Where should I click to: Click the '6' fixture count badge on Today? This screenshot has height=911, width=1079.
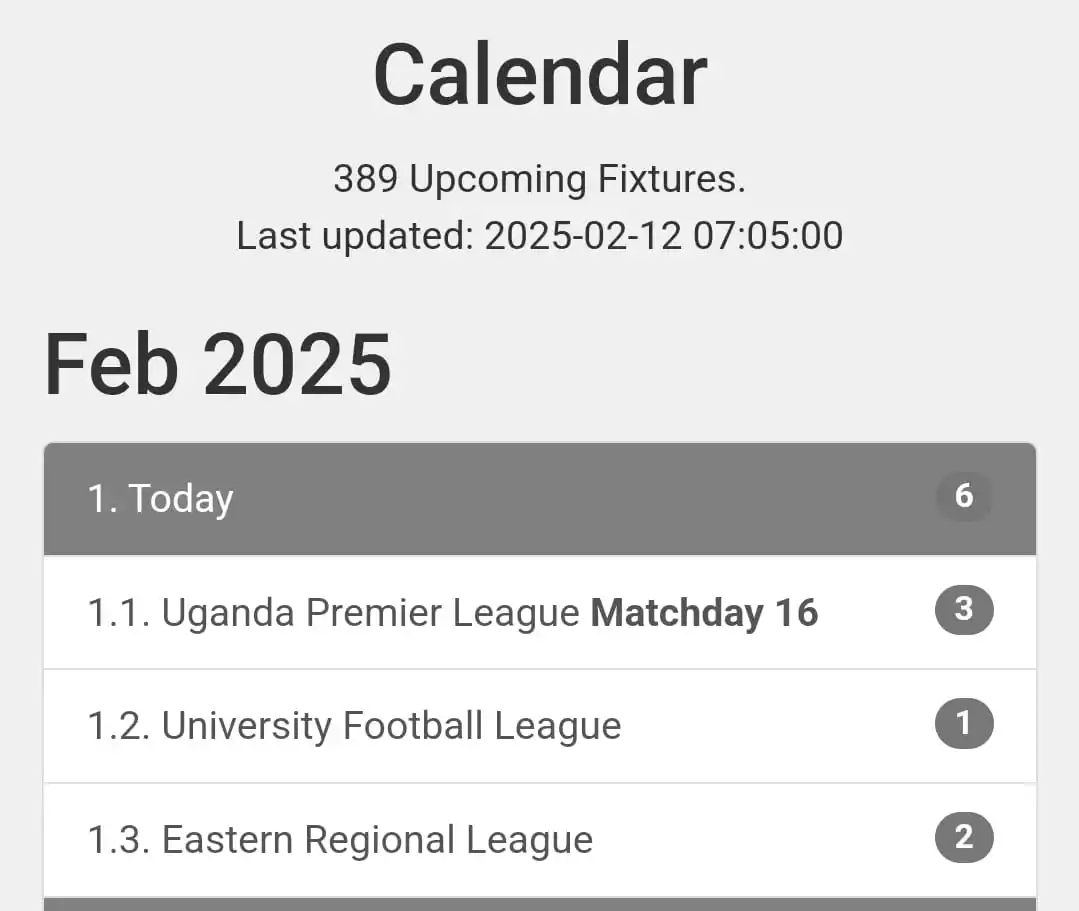point(963,496)
